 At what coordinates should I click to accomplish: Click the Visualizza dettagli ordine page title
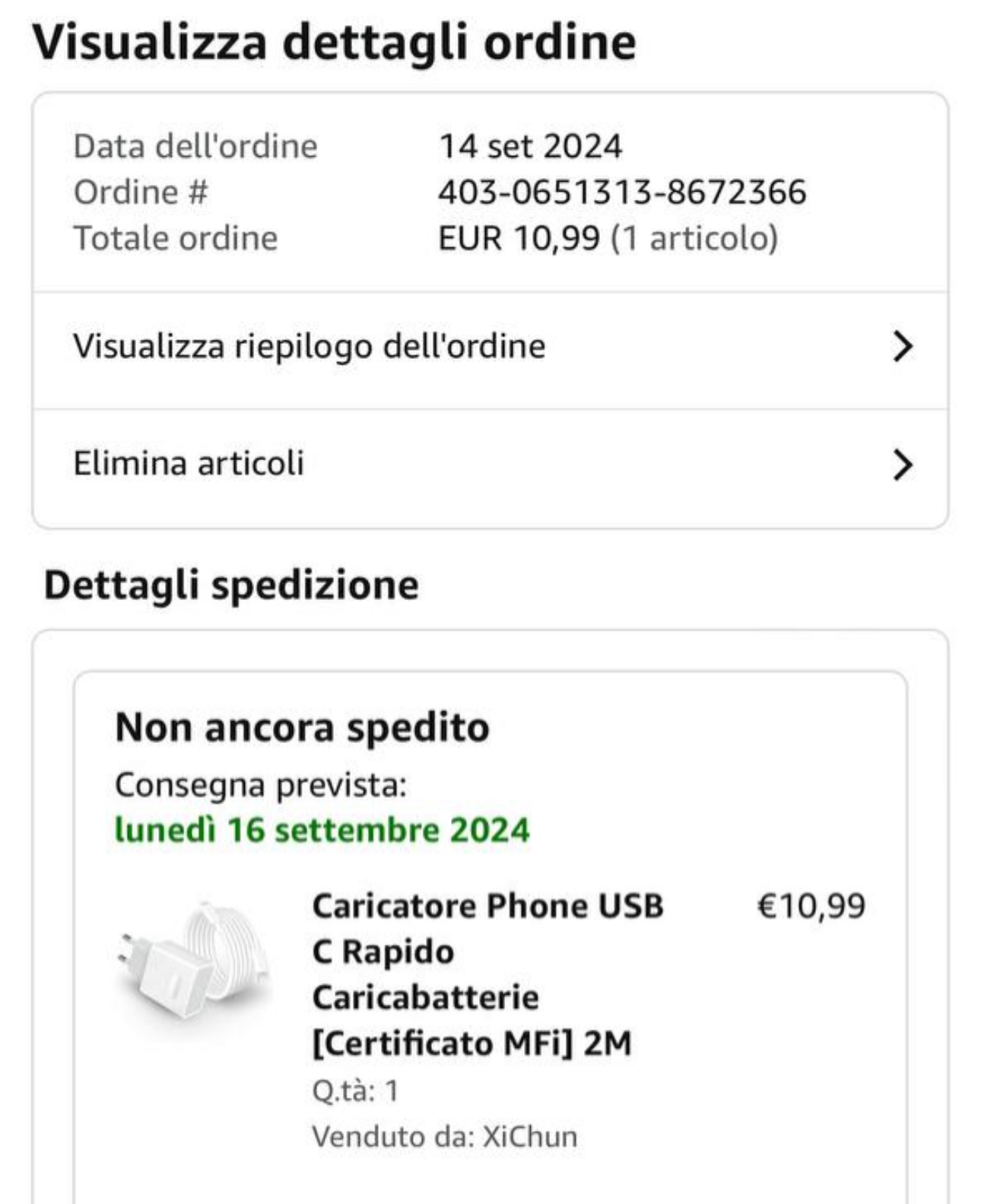(x=334, y=42)
